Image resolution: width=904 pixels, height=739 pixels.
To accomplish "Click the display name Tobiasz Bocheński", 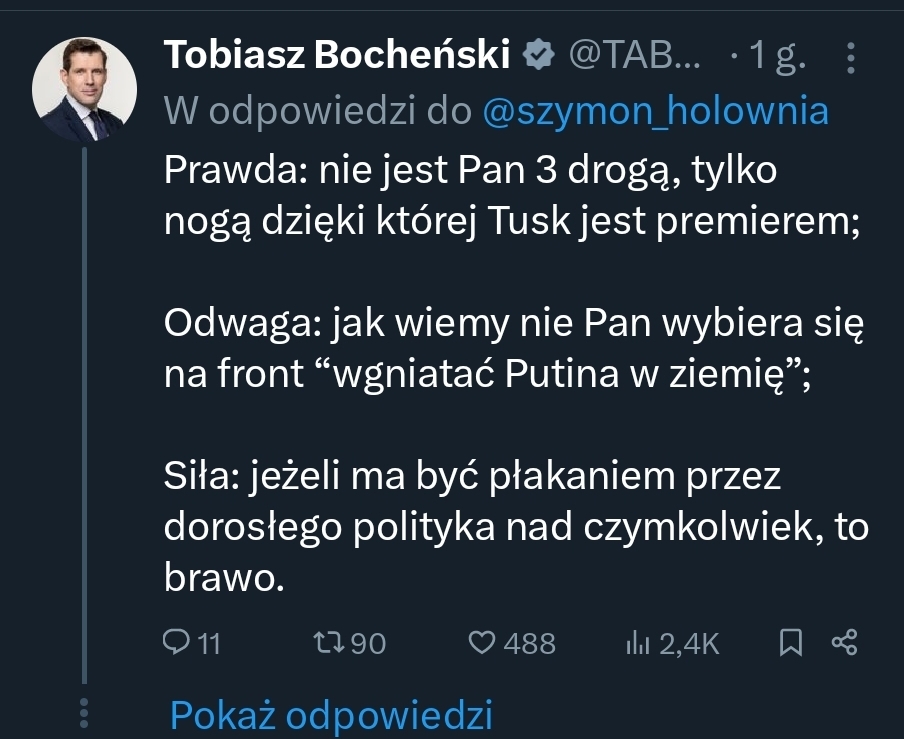I will 336,57.
